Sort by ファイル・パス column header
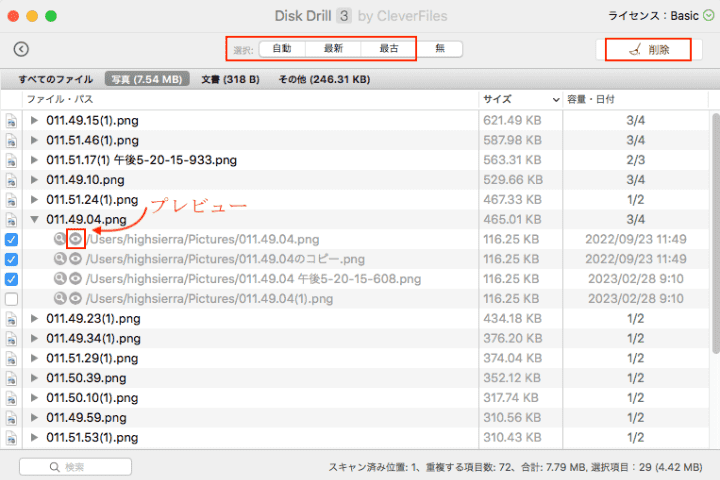Image resolution: width=720 pixels, height=480 pixels. tap(250, 99)
